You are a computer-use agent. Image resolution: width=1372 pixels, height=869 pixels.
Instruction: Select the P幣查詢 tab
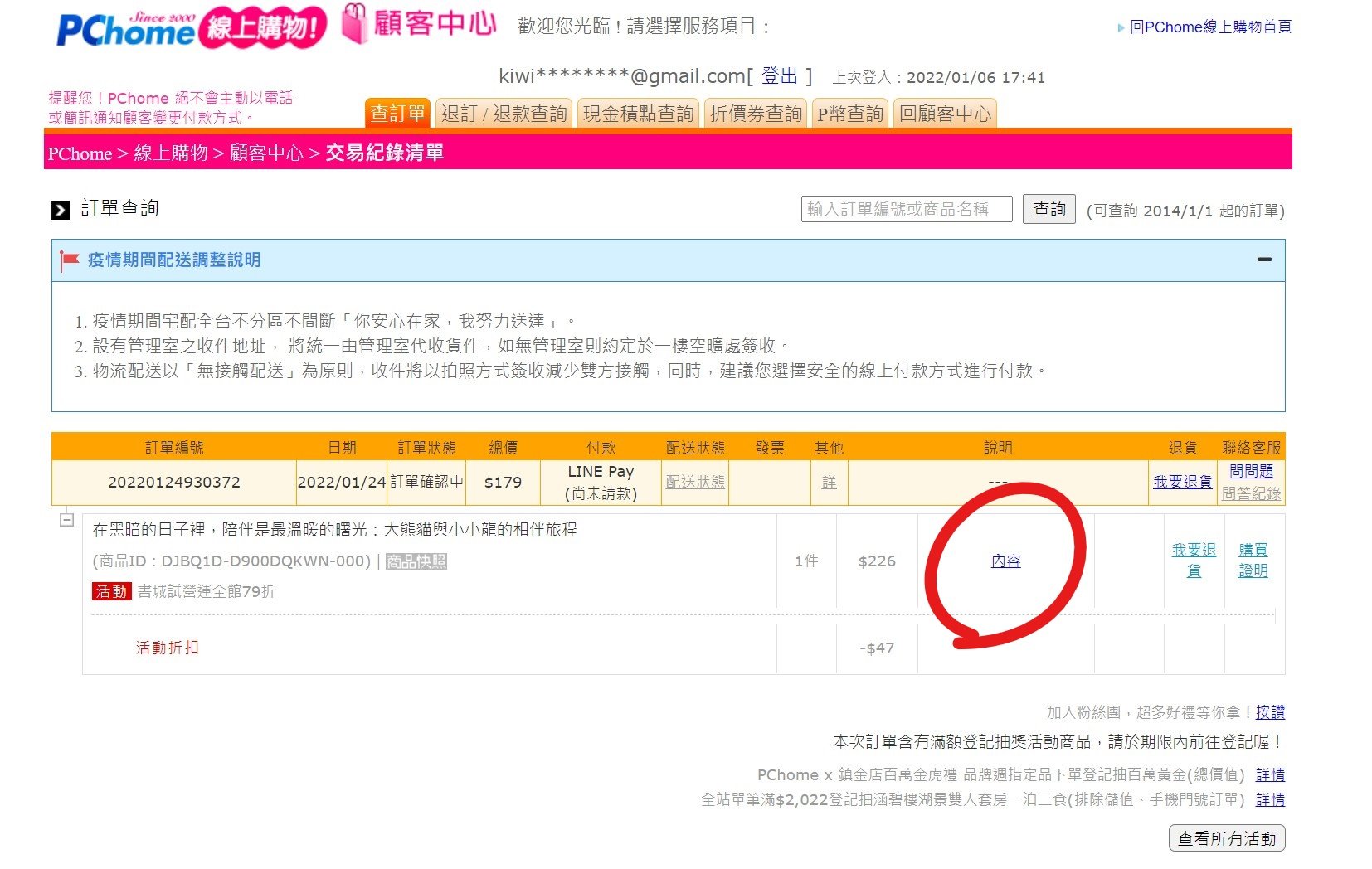tap(849, 114)
